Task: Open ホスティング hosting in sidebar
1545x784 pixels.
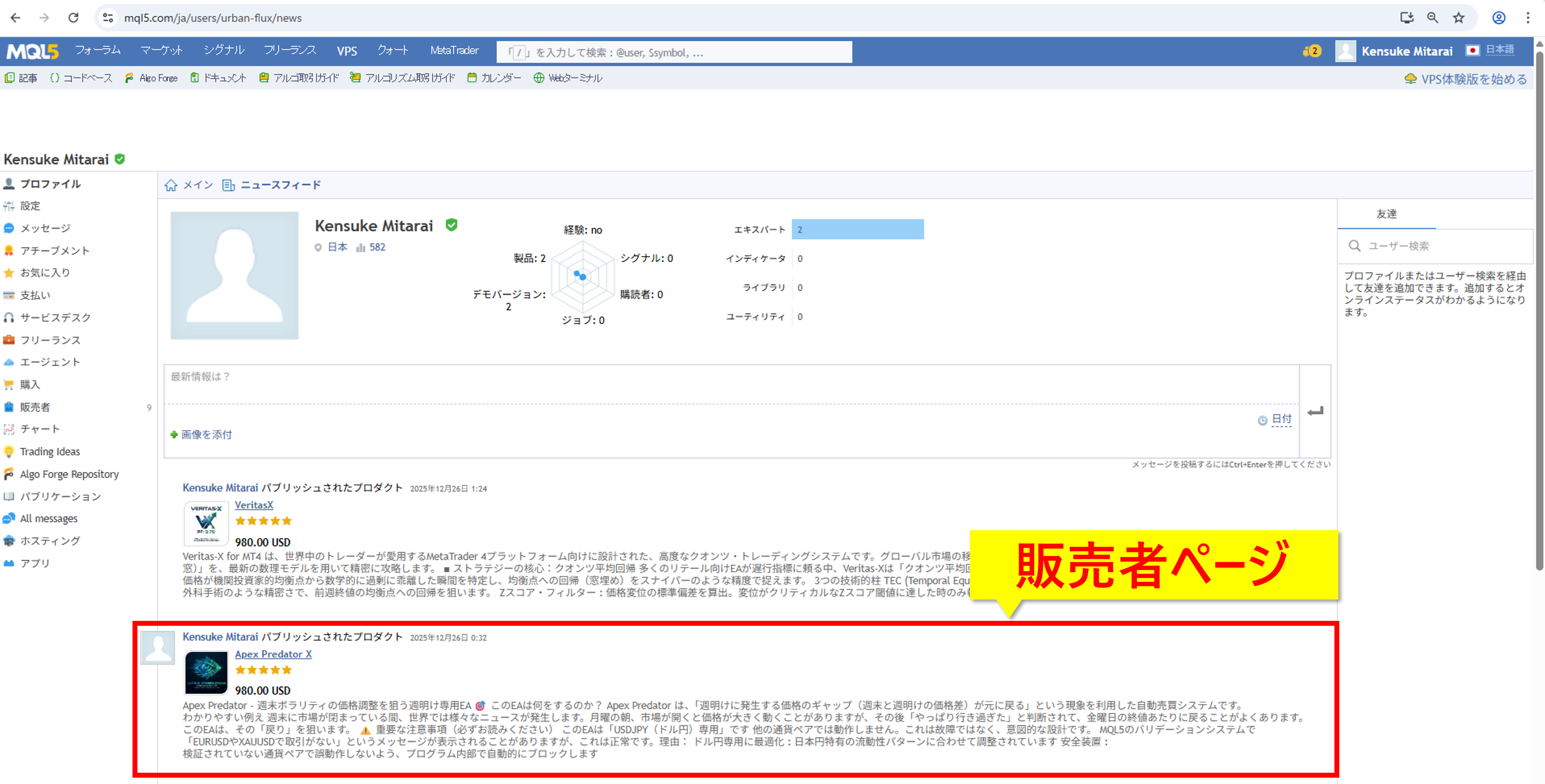Action: pyautogui.click(x=50, y=541)
